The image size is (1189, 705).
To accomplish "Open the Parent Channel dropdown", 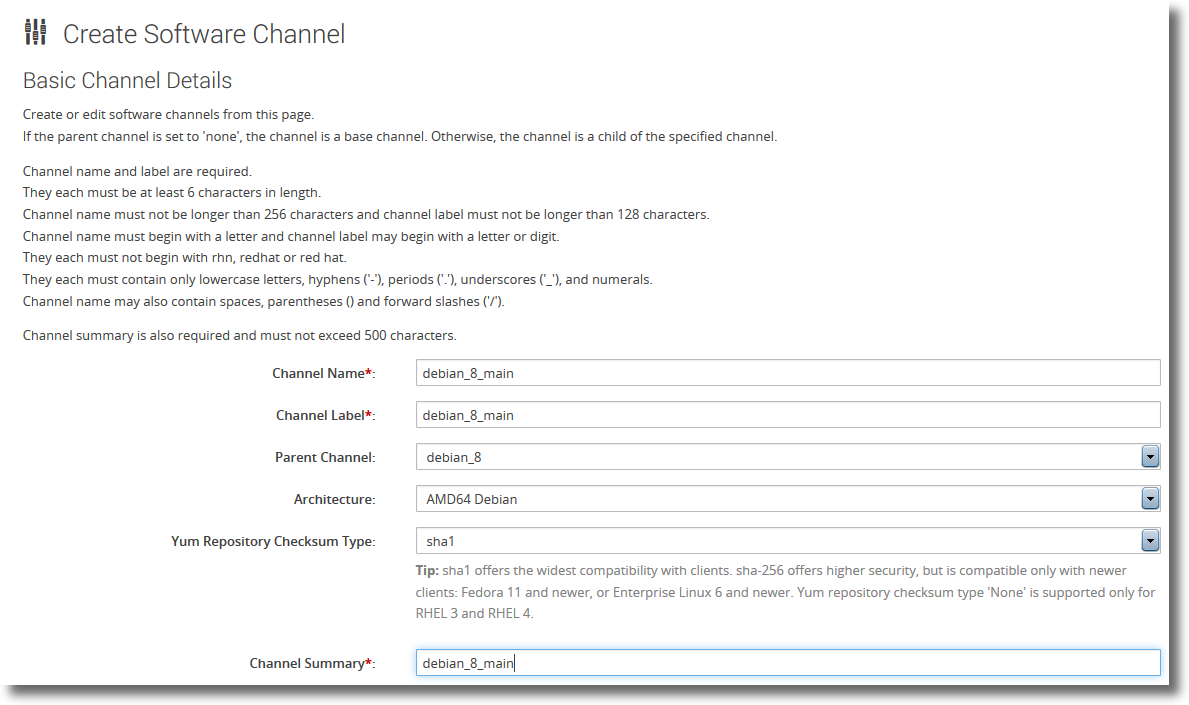I will tap(788, 457).
